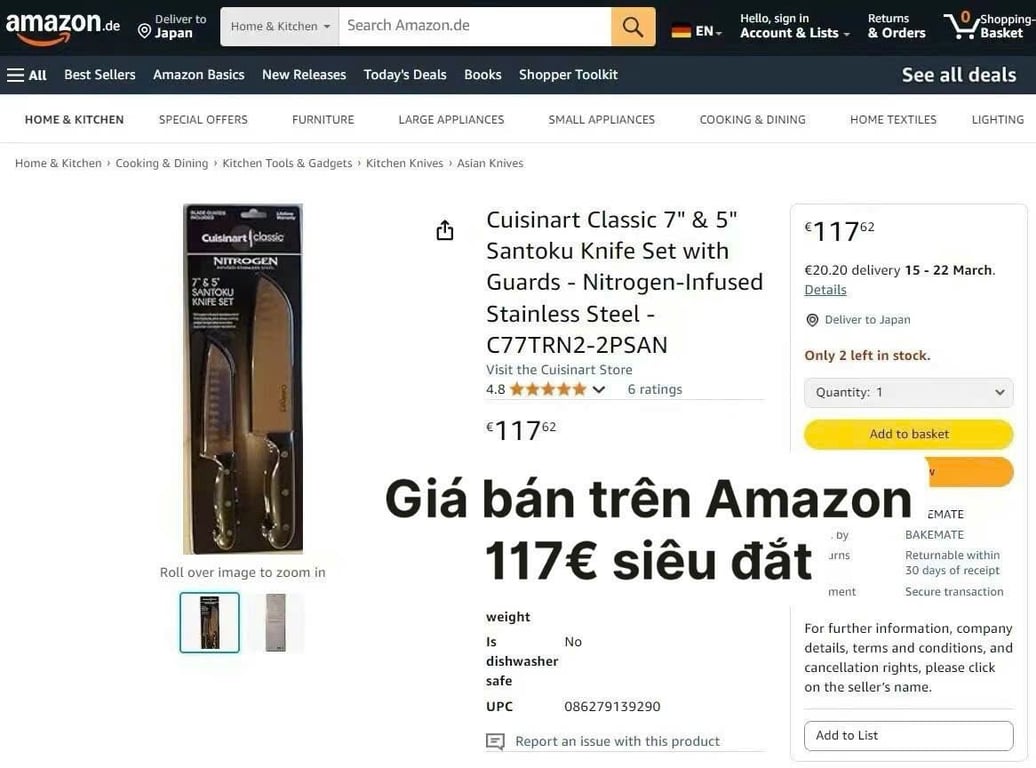1036x768 pixels.
Task: Open the shopping basket cart icon
Action: (x=960, y=26)
